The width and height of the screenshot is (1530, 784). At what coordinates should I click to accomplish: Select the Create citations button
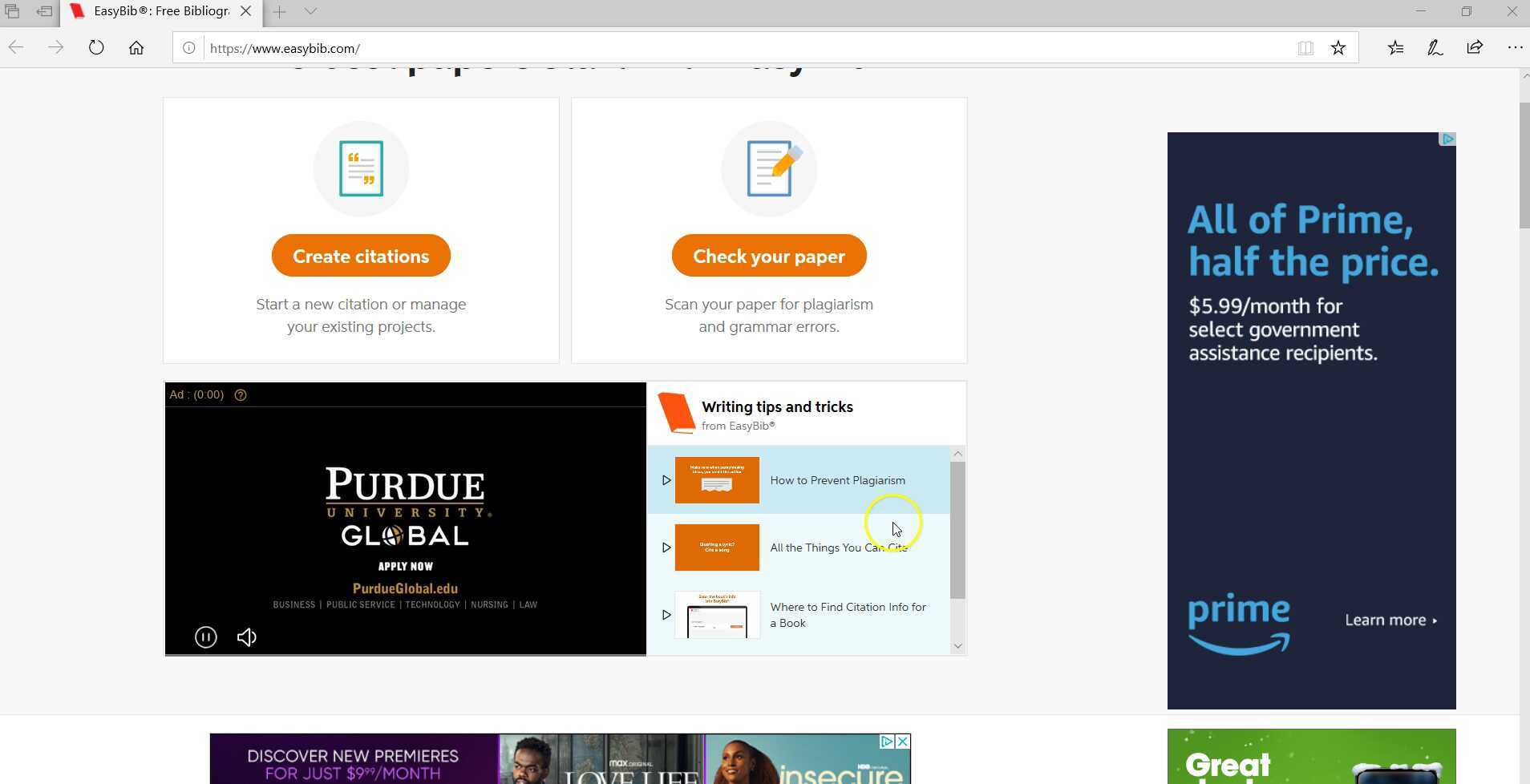(x=360, y=255)
